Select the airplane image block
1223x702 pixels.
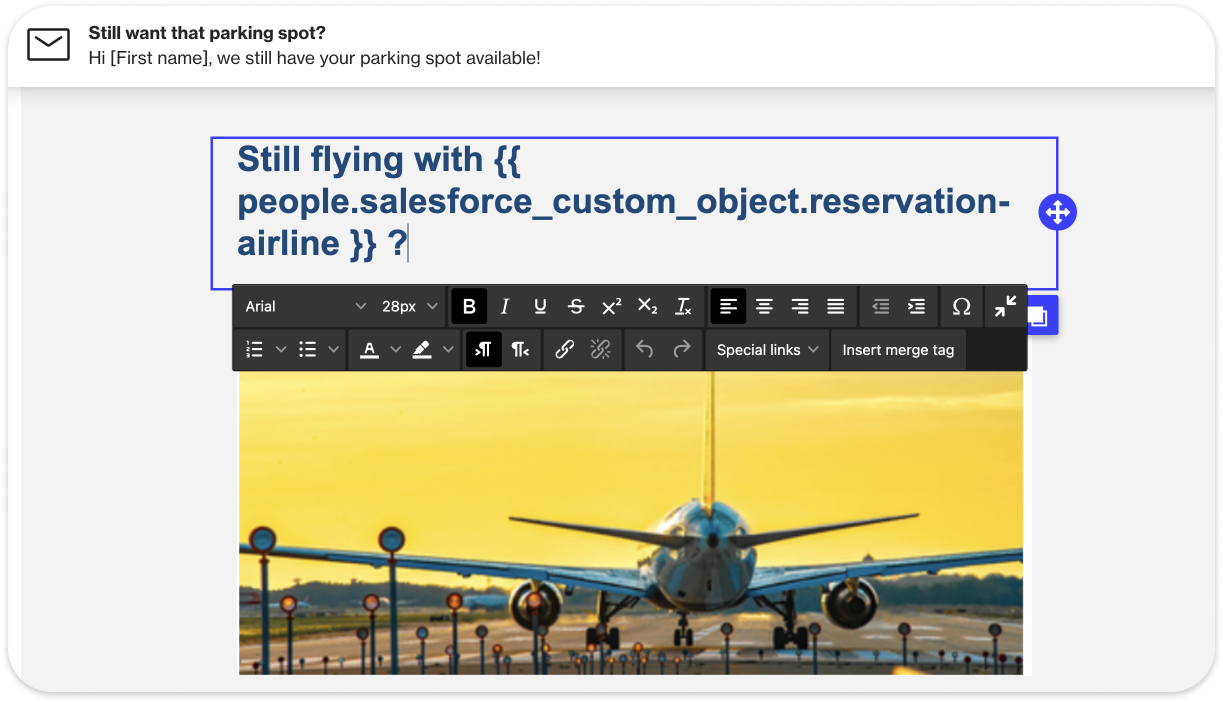(x=631, y=522)
